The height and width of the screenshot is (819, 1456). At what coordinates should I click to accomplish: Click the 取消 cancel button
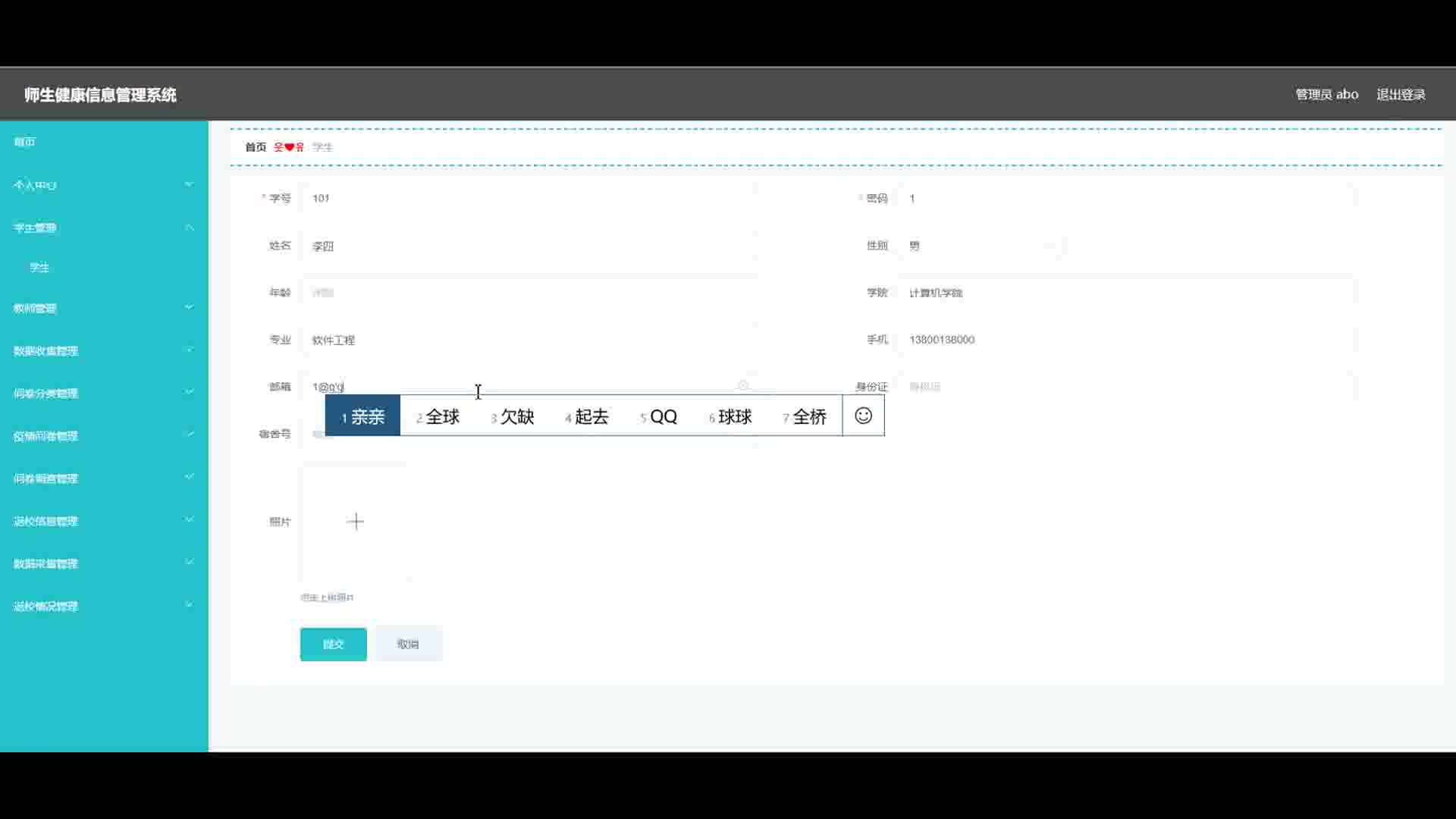(x=408, y=644)
